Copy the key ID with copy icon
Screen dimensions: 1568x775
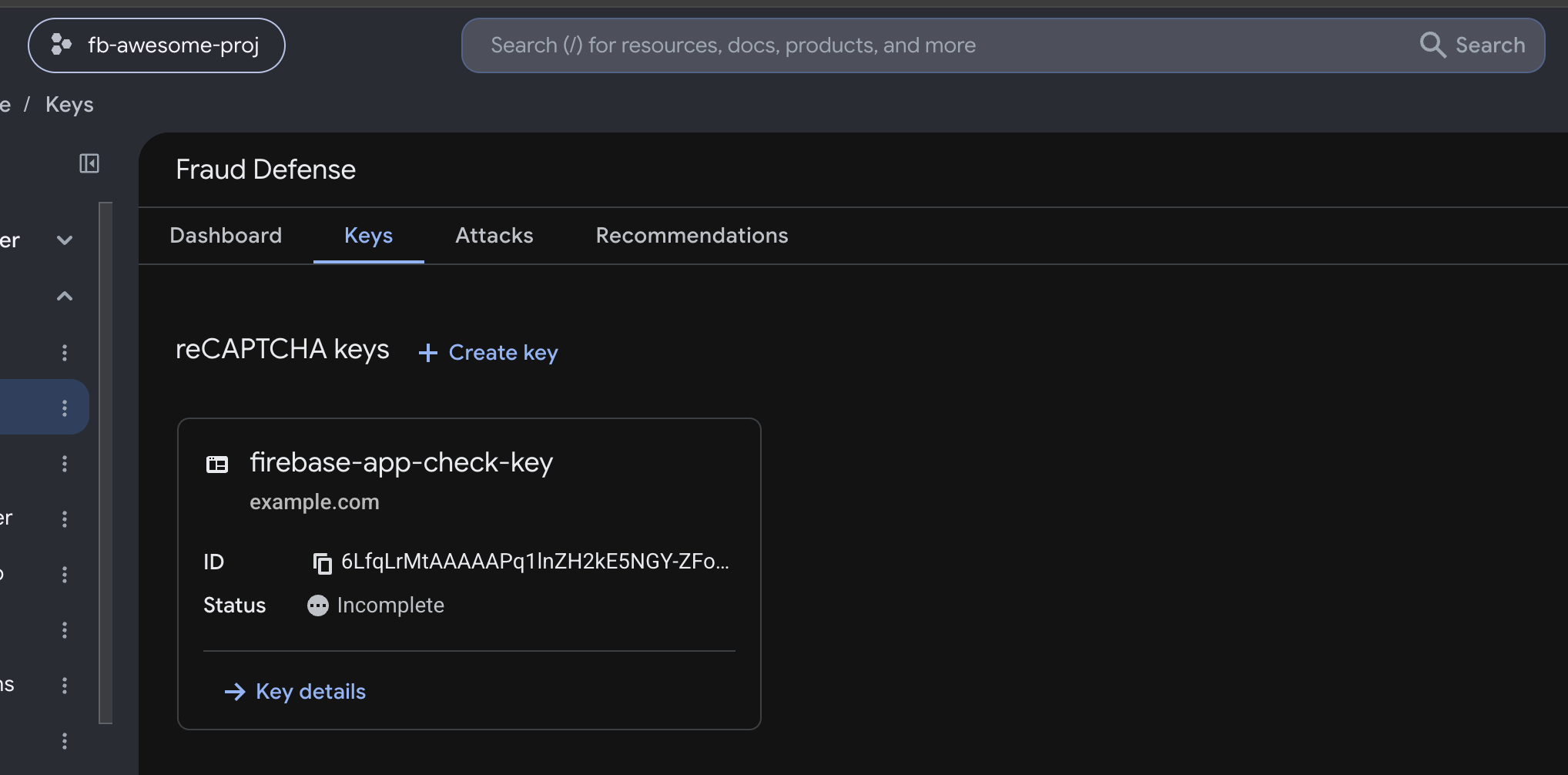pyautogui.click(x=322, y=563)
